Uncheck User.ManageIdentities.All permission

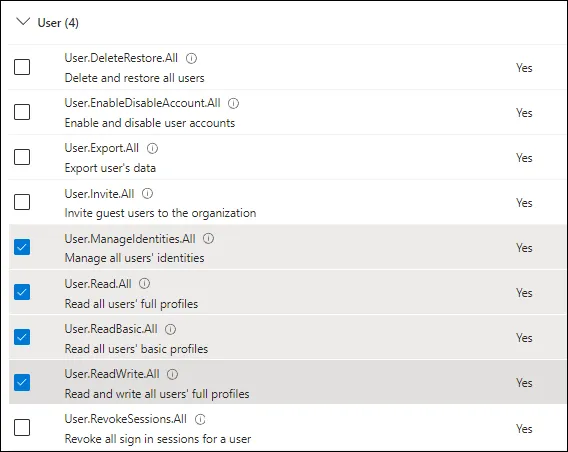(x=22, y=247)
